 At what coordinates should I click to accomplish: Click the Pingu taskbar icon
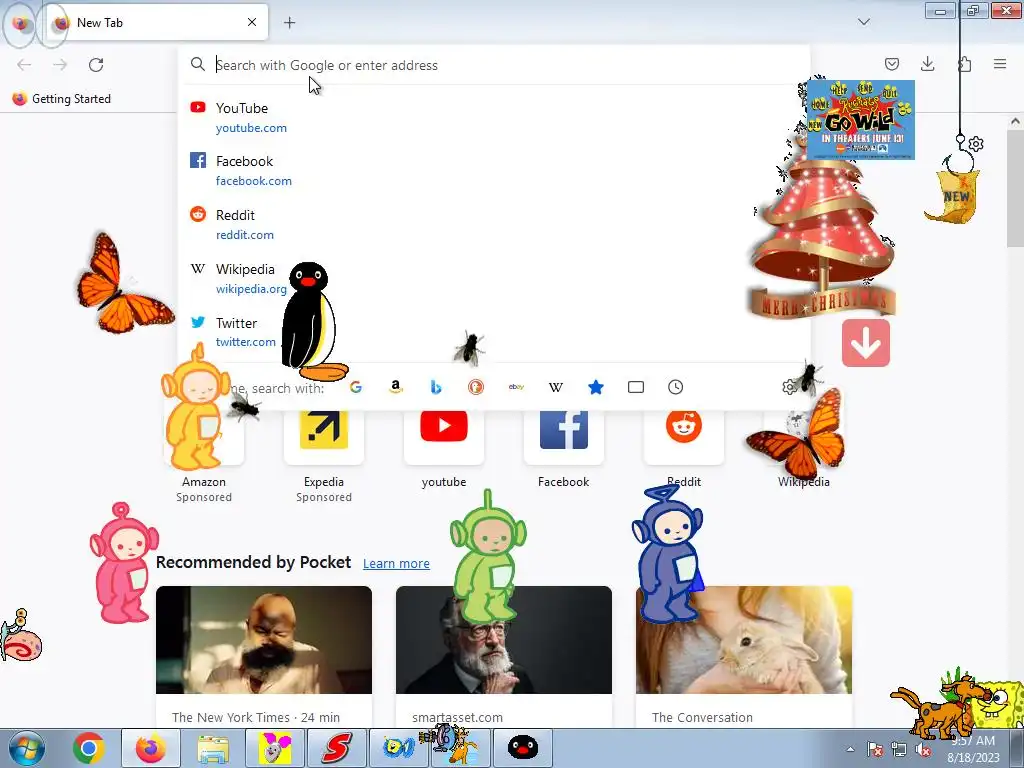pyautogui.click(x=523, y=748)
